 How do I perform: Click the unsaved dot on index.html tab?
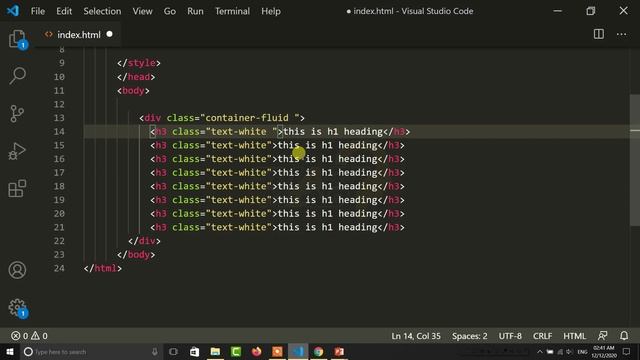(x=109, y=34)
